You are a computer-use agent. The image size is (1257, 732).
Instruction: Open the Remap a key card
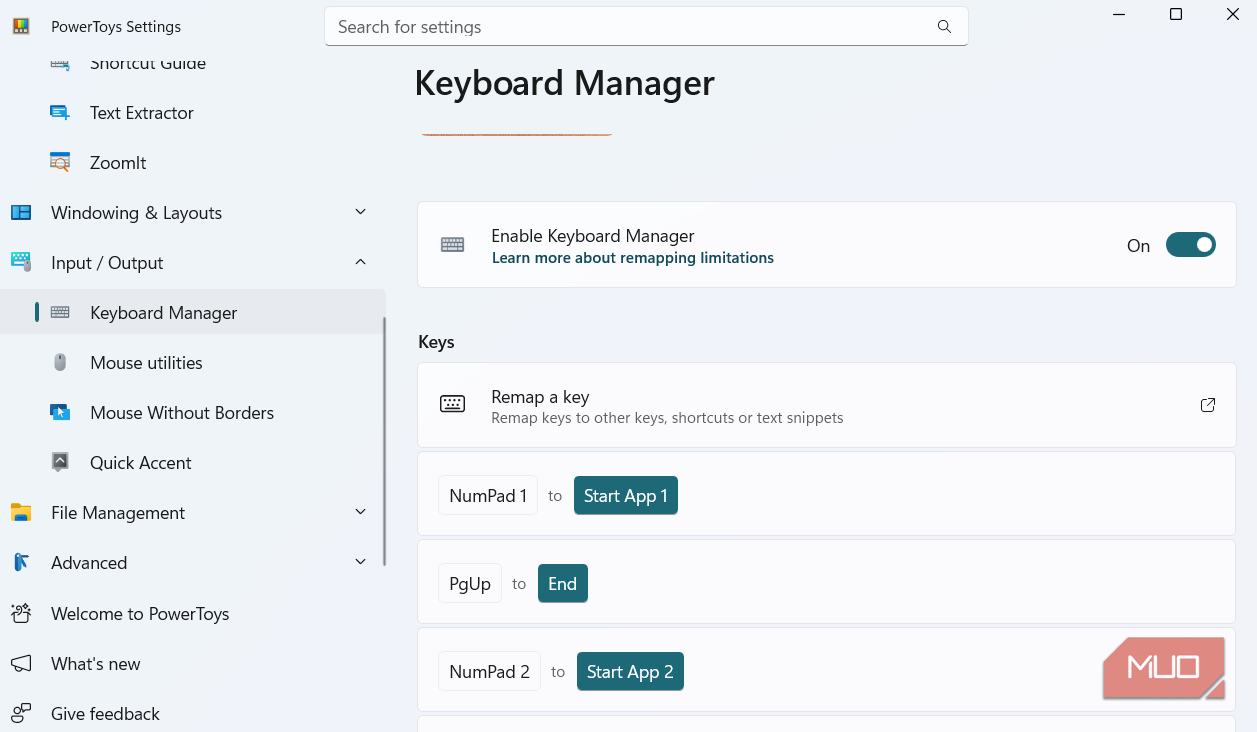coord(827,405)
